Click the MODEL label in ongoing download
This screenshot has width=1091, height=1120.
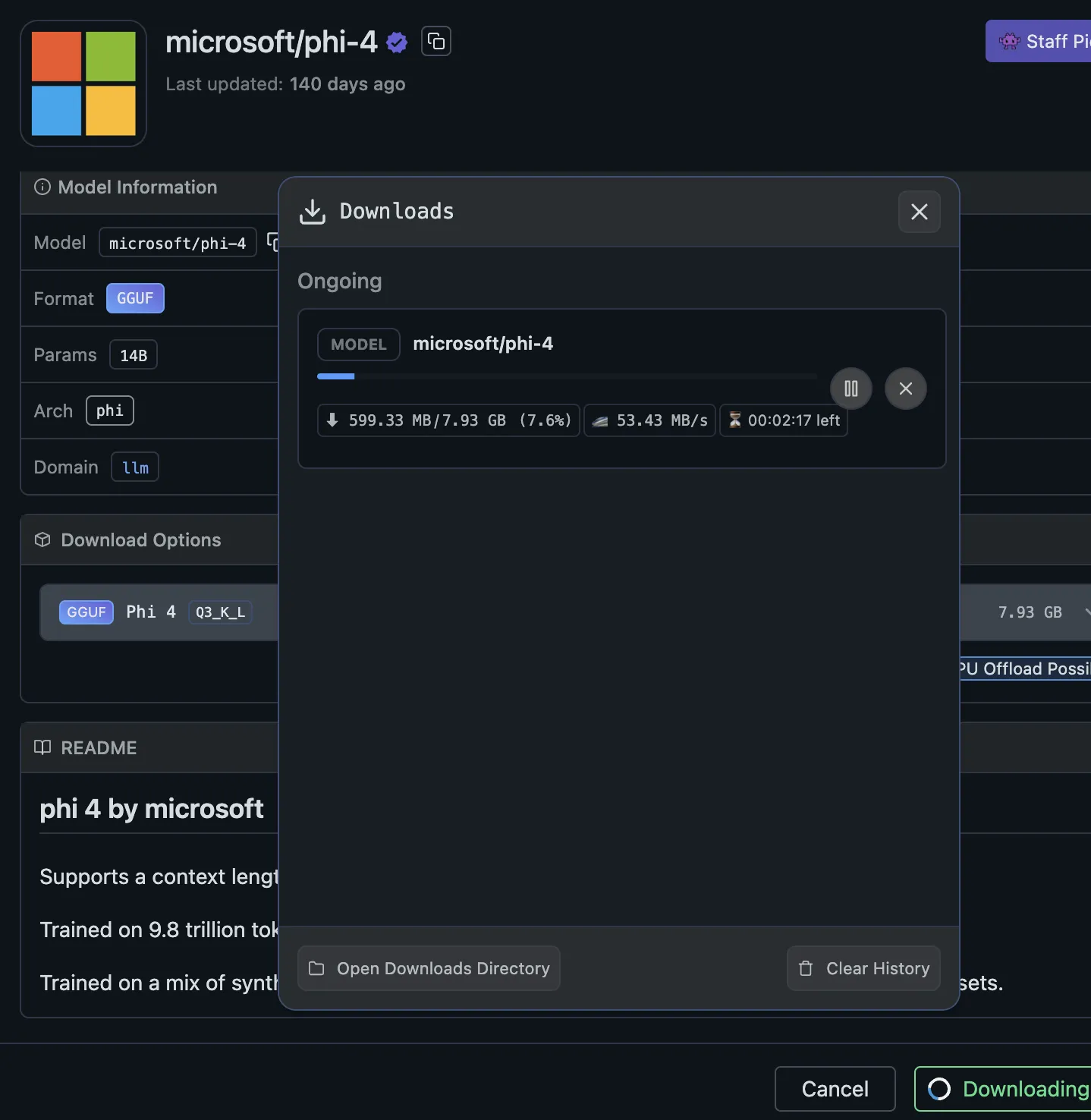359,344
